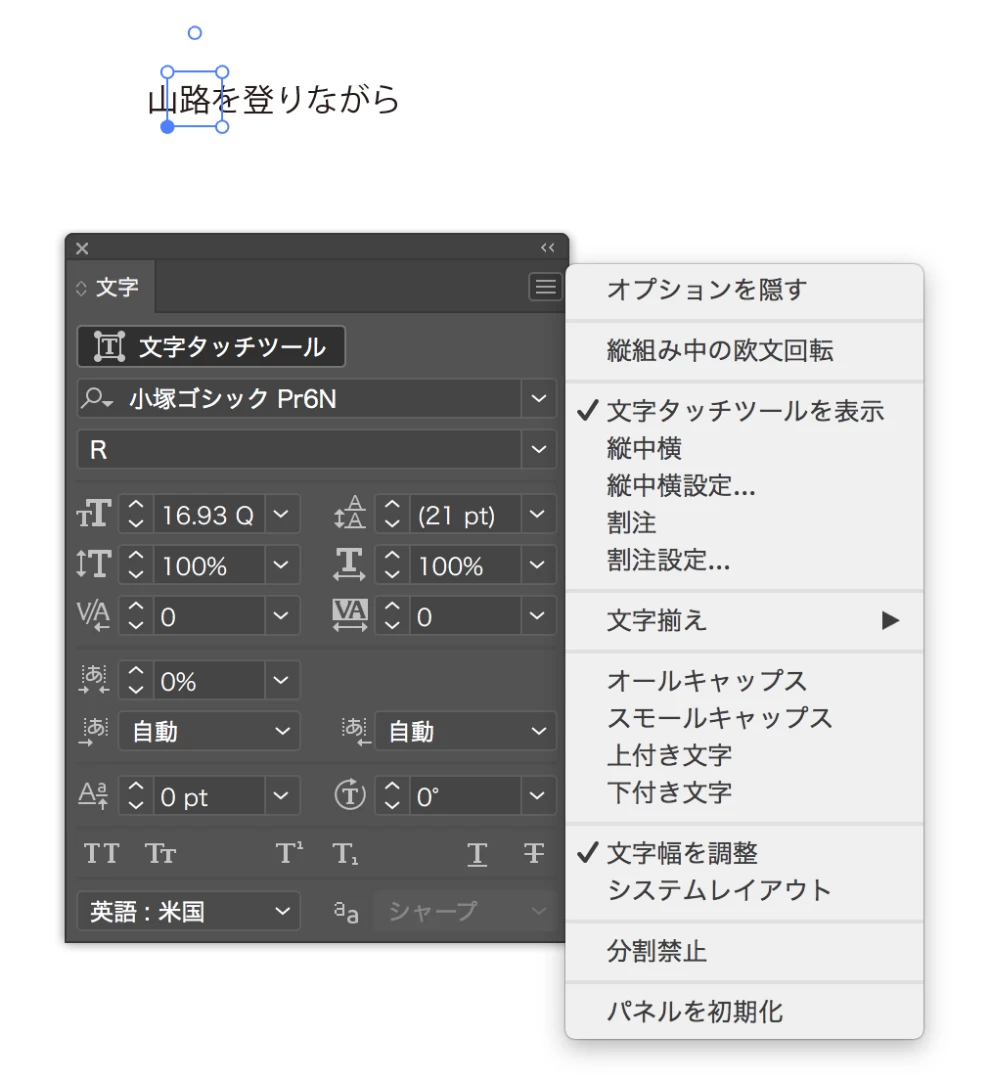Open the baseline shift 0 pt dropdown
The width and height of the screenshot is (988, 1080).
(x=281, y=796)
